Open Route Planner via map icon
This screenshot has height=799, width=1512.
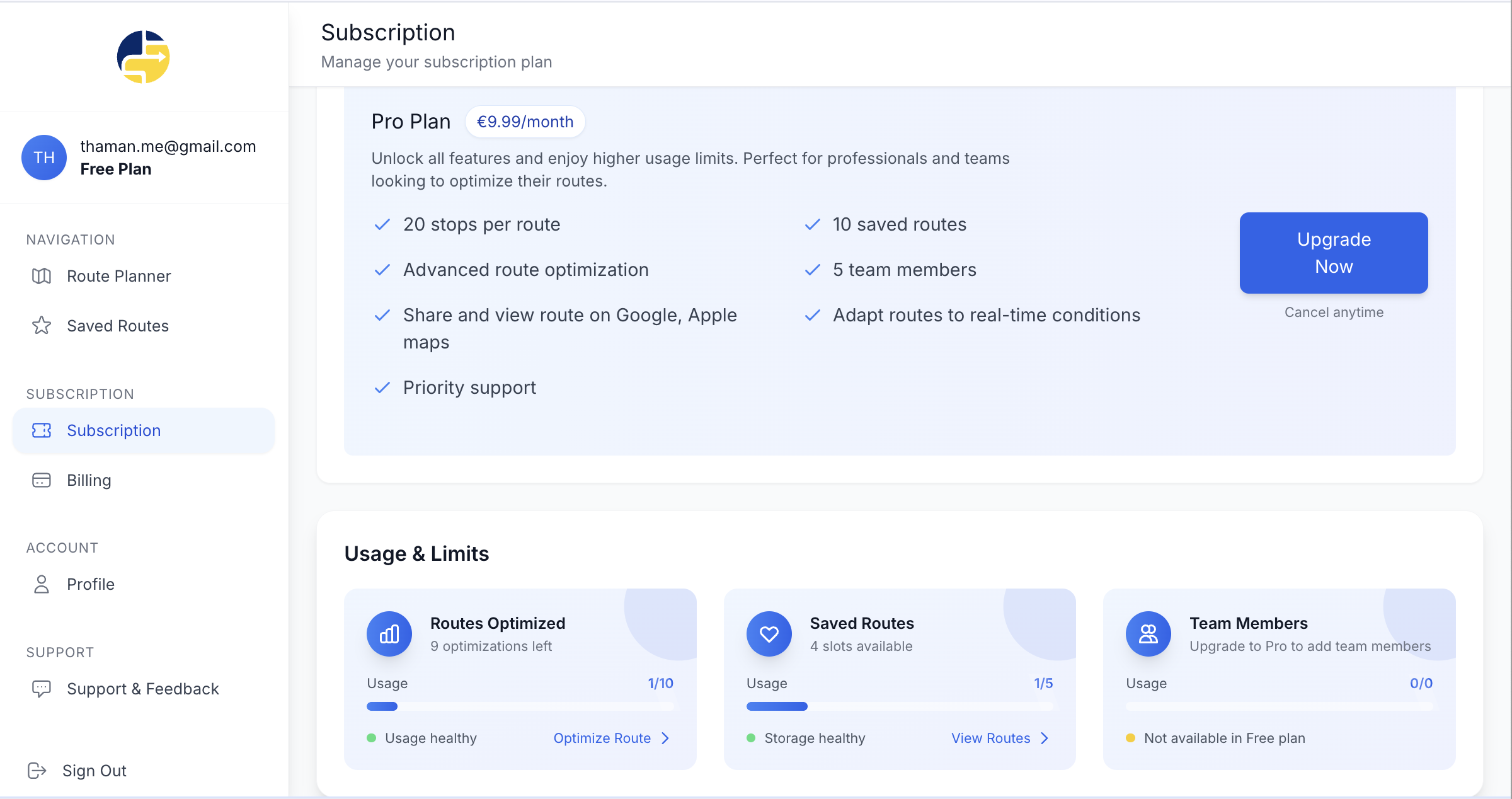(x=42, y=276)
